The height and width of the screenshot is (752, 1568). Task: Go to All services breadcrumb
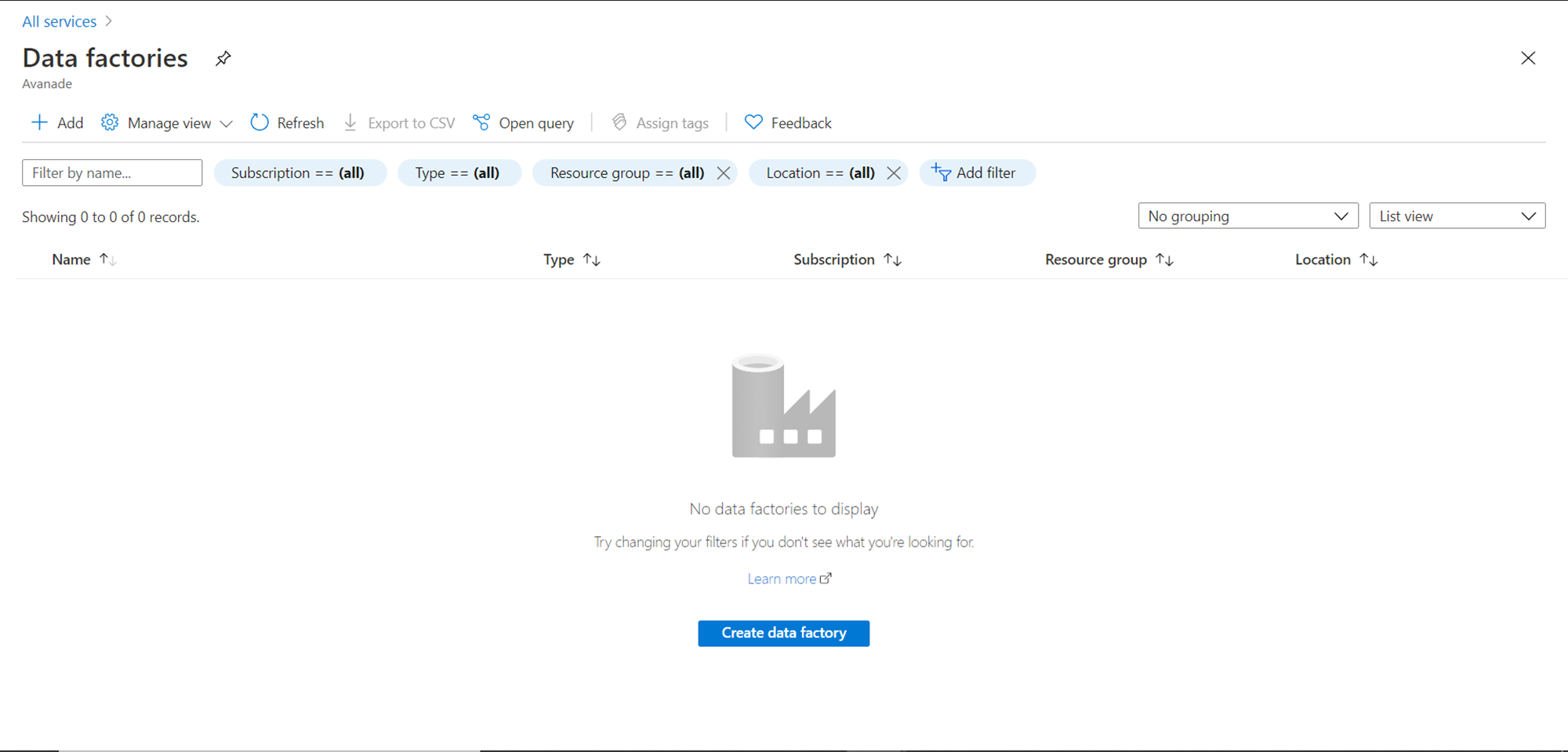pyautogui.click(x=60, y=22)
